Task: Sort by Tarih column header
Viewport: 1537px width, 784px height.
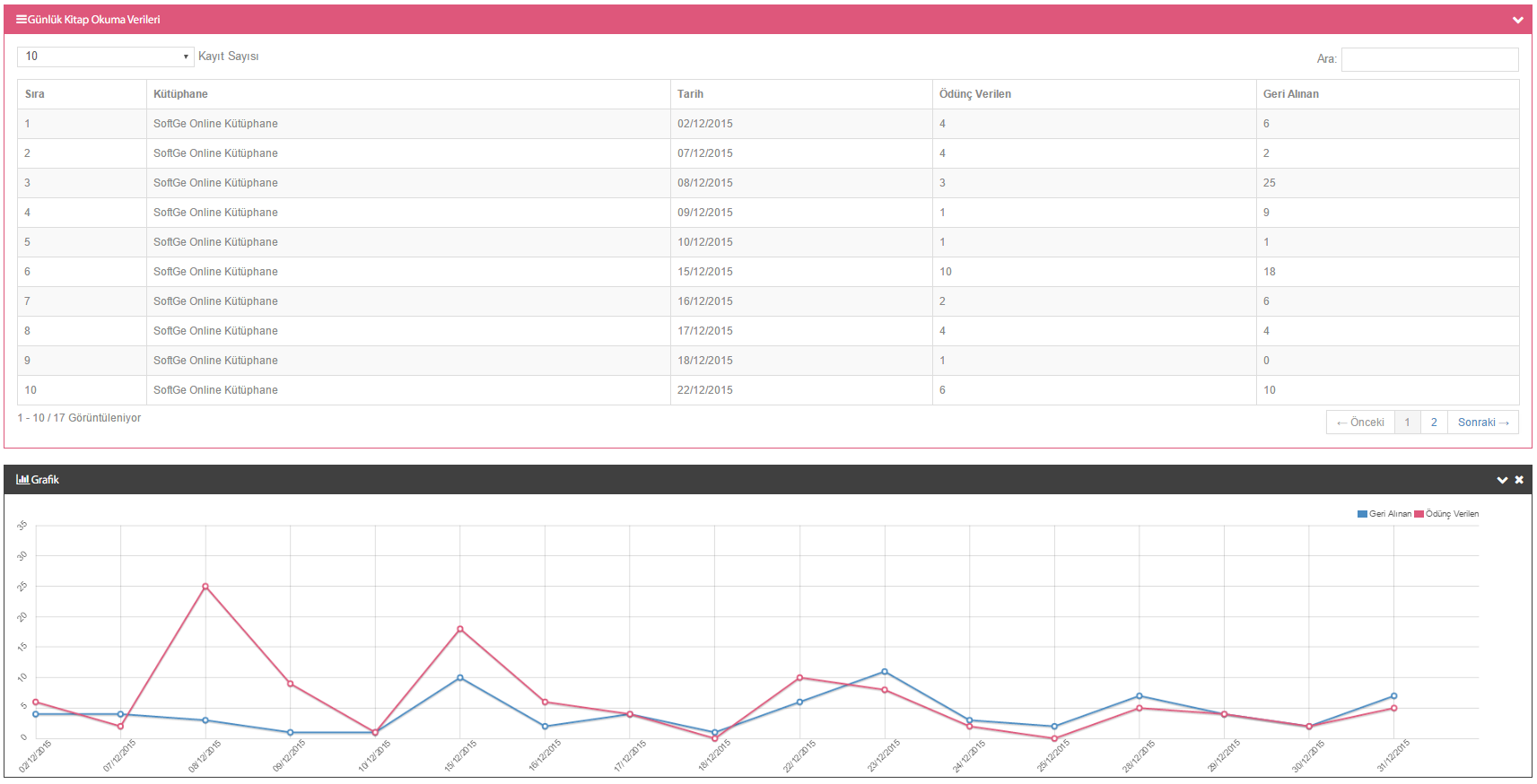Action: tap(801, 94)
